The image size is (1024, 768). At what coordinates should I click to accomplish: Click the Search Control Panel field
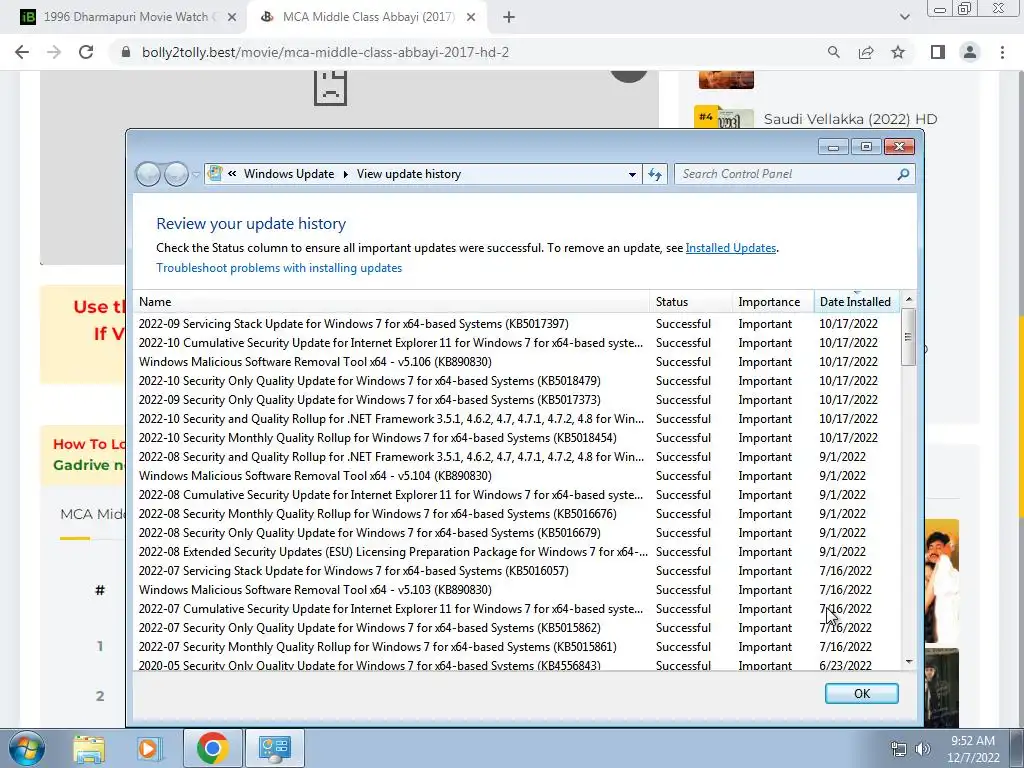(794, 174)
